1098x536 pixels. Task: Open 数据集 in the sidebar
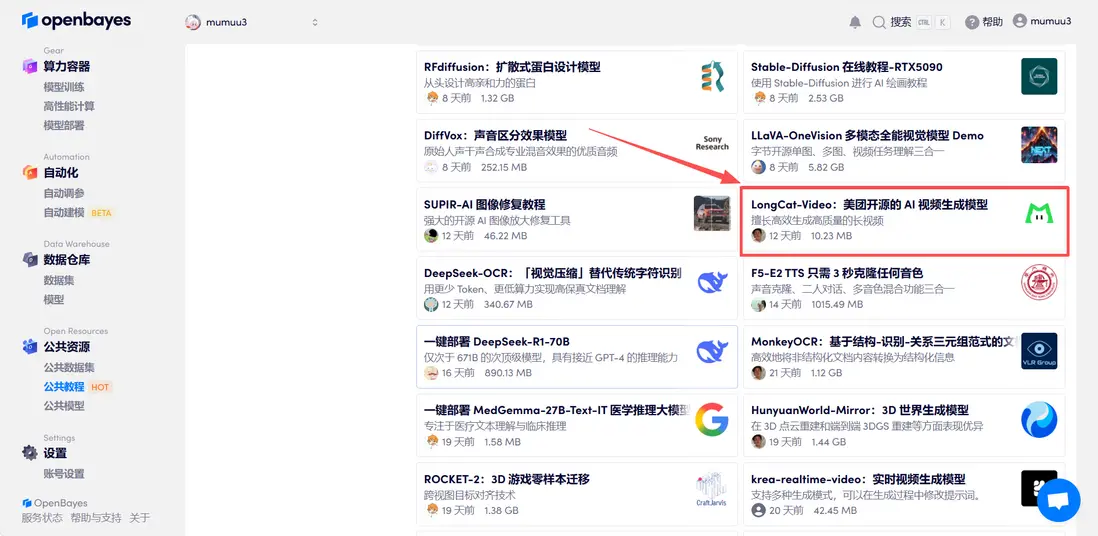(59, 280)
